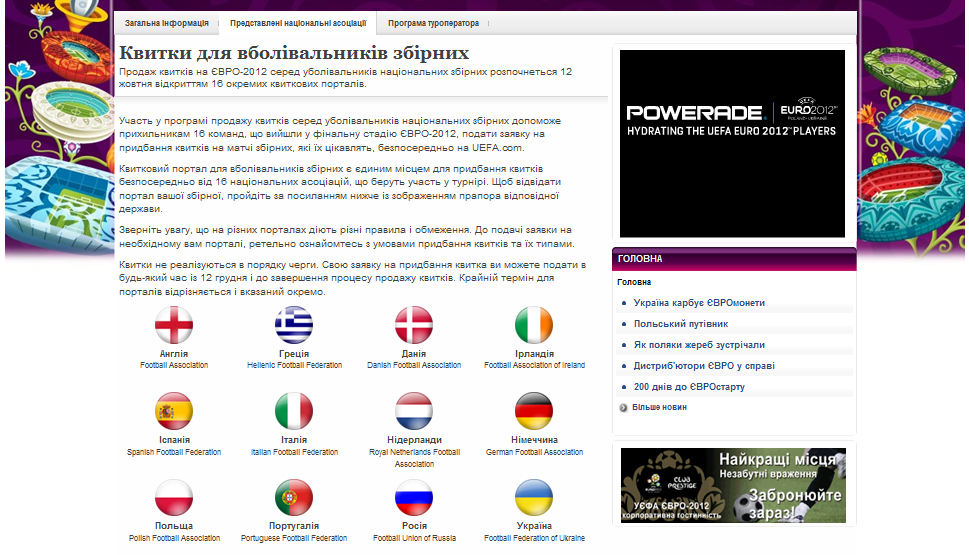This screenshot has width=969, height=555.
Task: Switch to the Загальна інформація tab
Action: [x=167, y=23]
